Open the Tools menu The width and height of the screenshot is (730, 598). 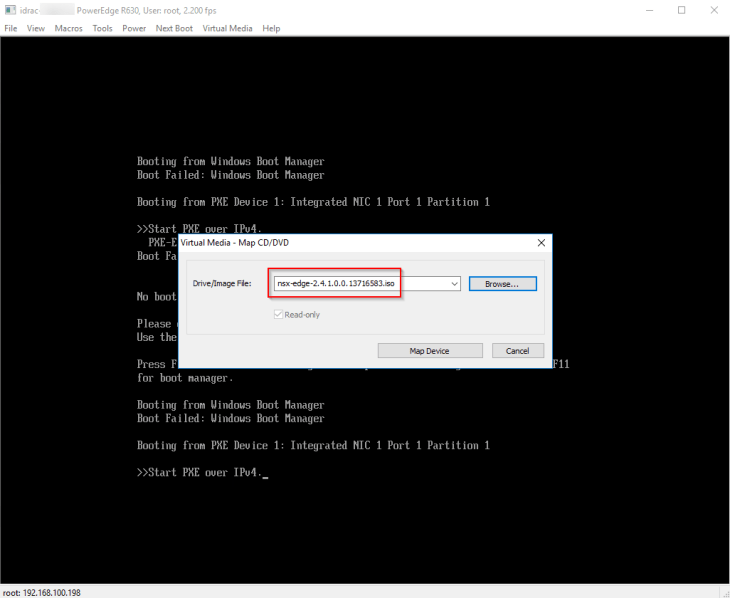pyautogui.click(x=102, y=28)
